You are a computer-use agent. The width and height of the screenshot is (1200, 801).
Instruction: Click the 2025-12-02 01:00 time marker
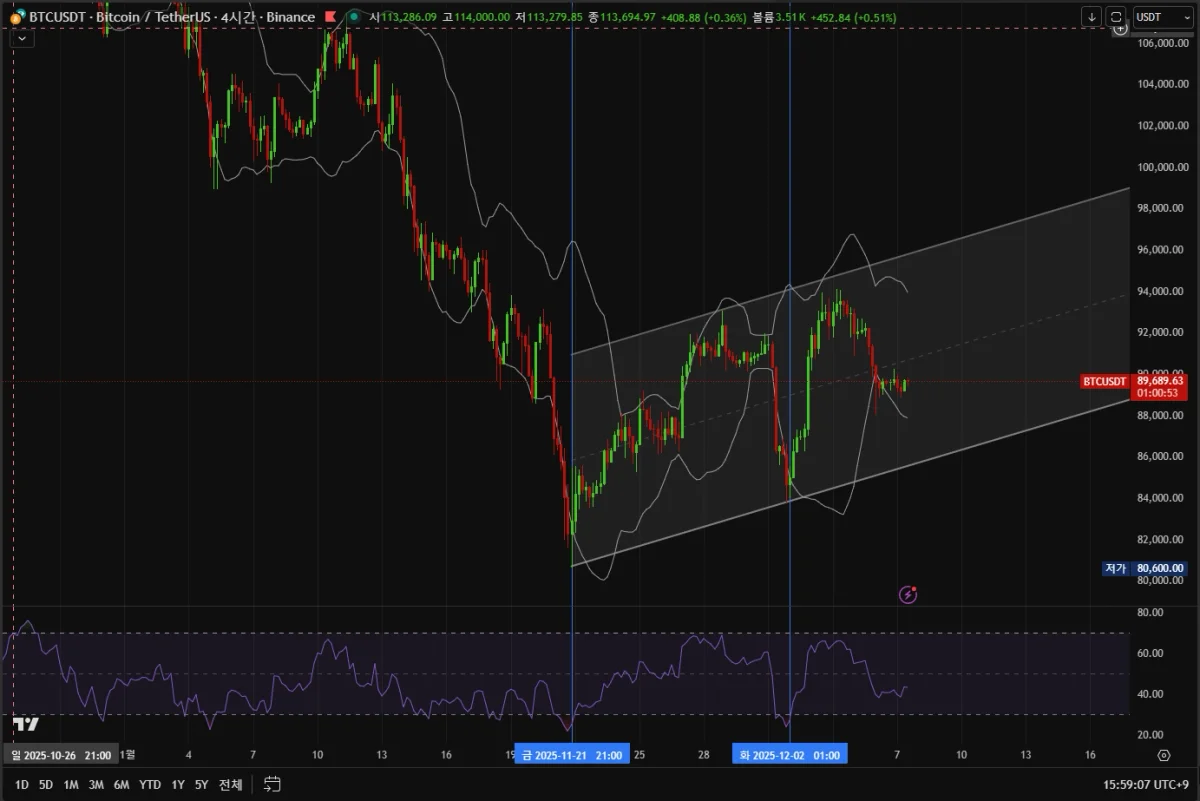pyautogui.click(x=790, y=755)
